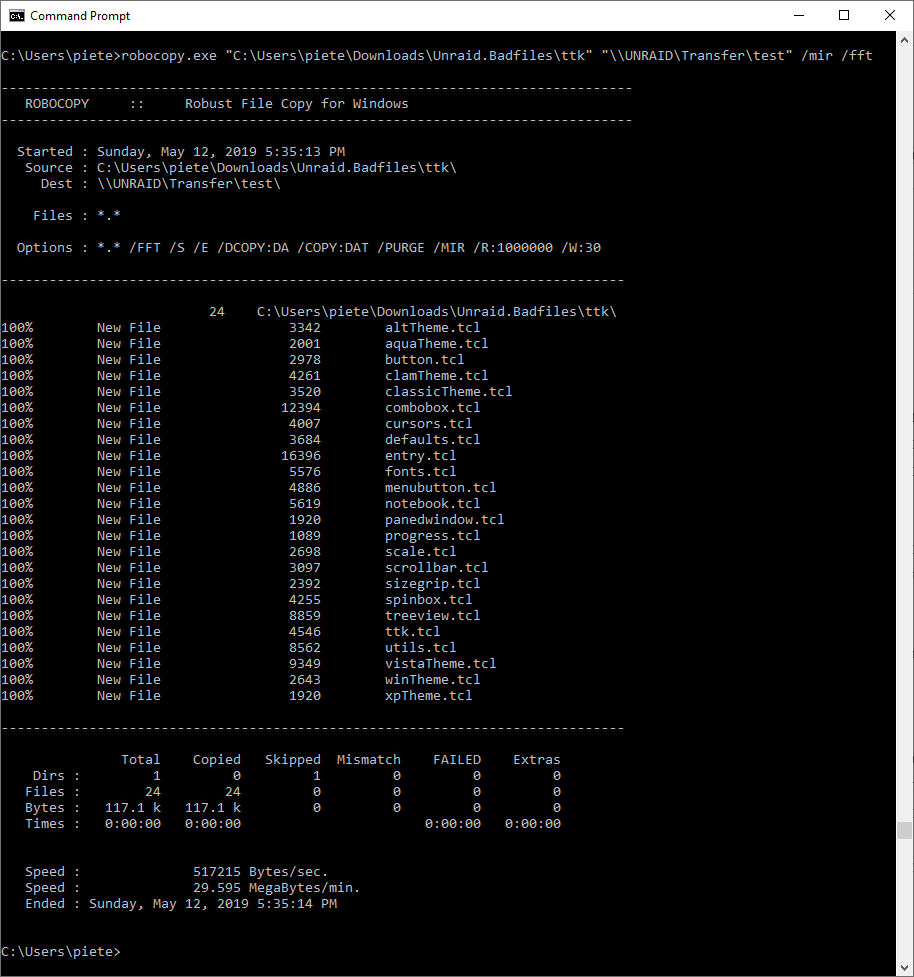Image resolution: width=914 pixels, height=977 pixels.
Task: Click the sizegrip.tcl file name
Action: click(432, 584)
